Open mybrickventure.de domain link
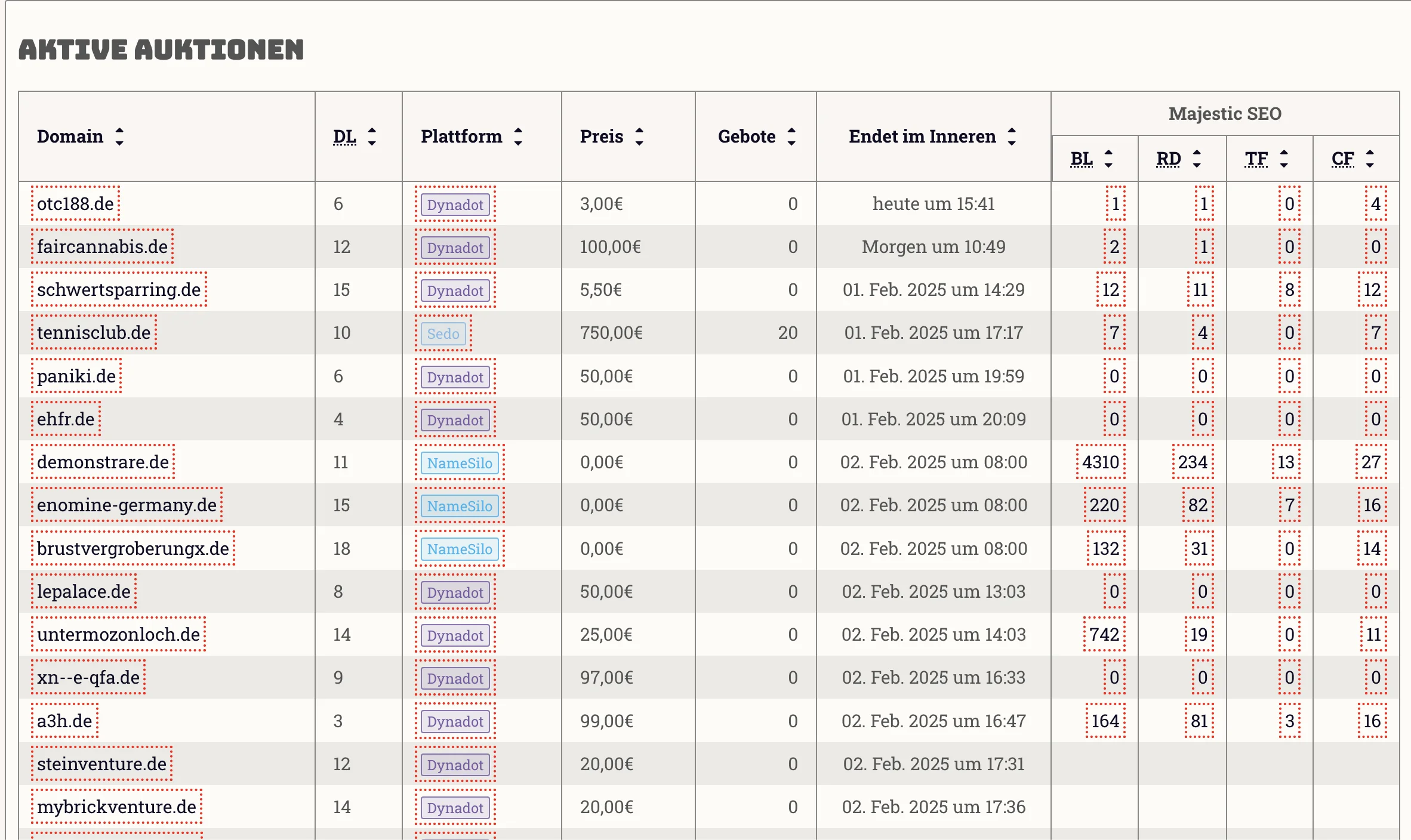The width and height of the screenshot is (1411, 840). click(117, 807)
